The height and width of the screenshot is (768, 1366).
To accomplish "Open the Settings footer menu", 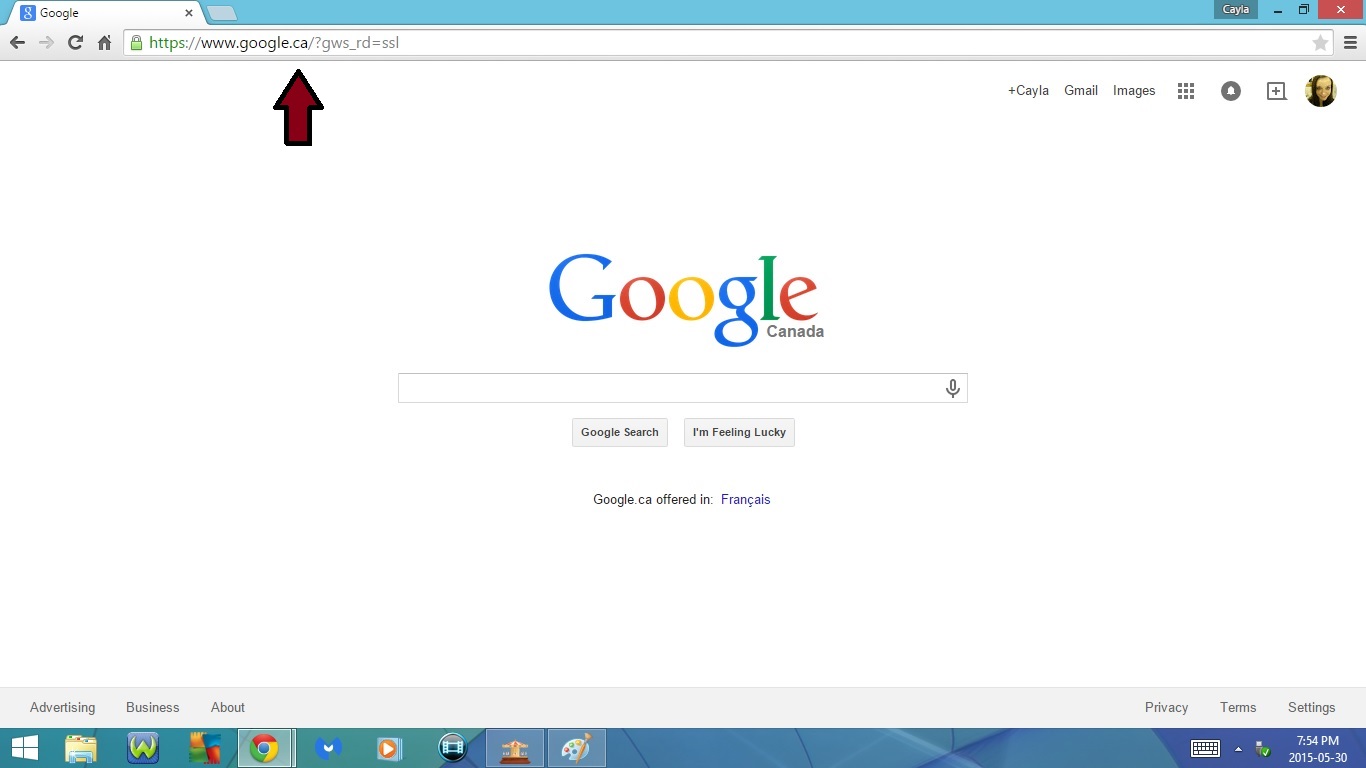I will tap(1311, 707).
